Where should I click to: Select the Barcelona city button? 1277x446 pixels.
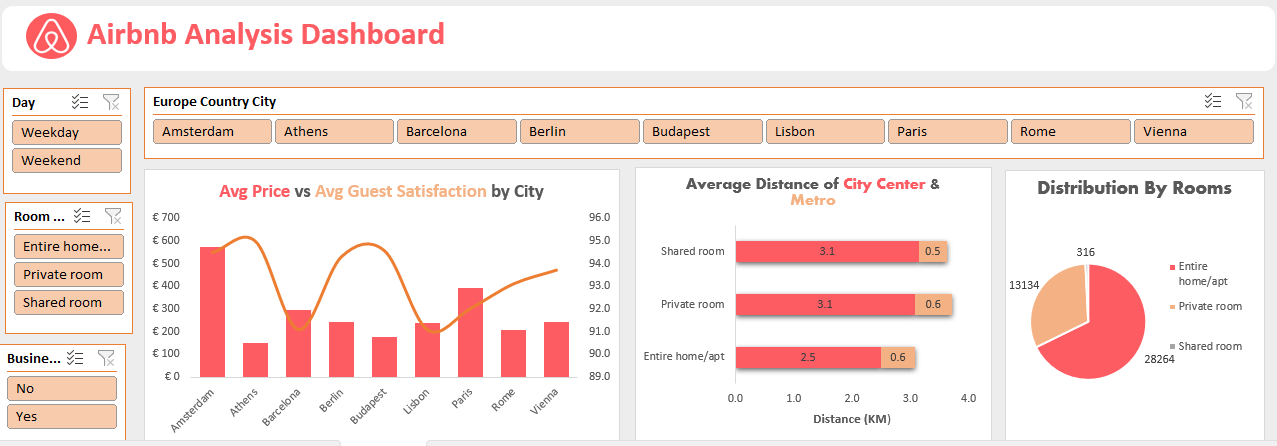click(x=456, y=131)
